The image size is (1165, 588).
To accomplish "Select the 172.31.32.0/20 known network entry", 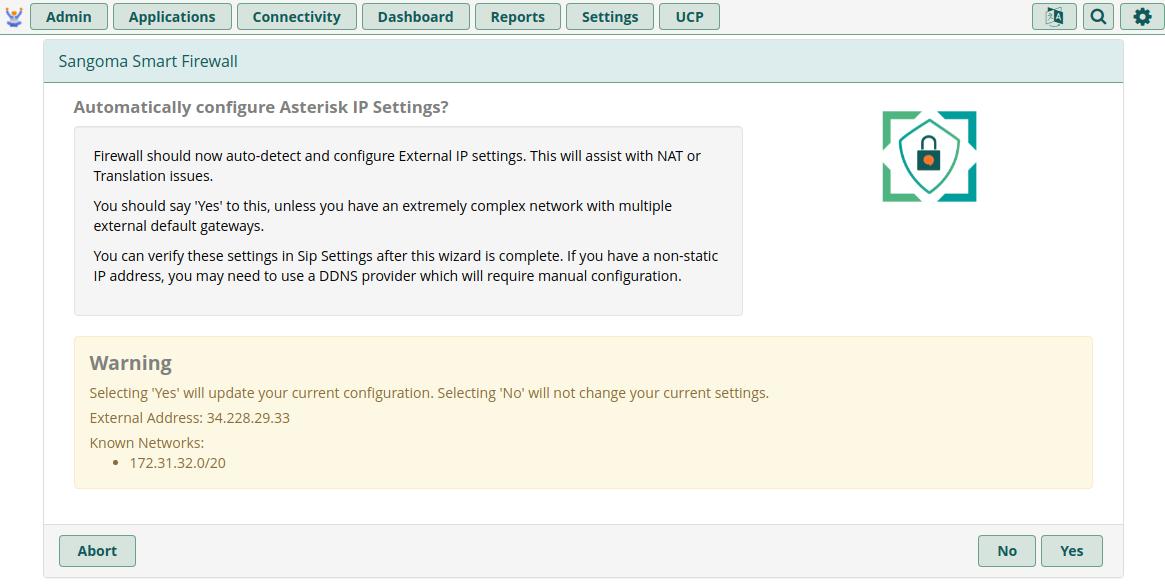I will tap(177, 463).
